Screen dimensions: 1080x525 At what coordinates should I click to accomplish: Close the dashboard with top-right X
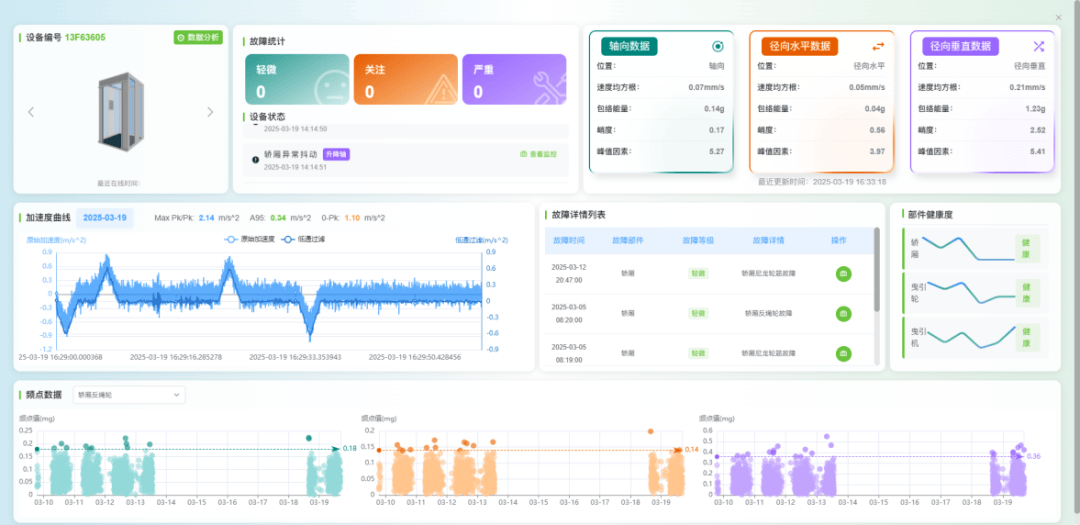point(1059,17)
